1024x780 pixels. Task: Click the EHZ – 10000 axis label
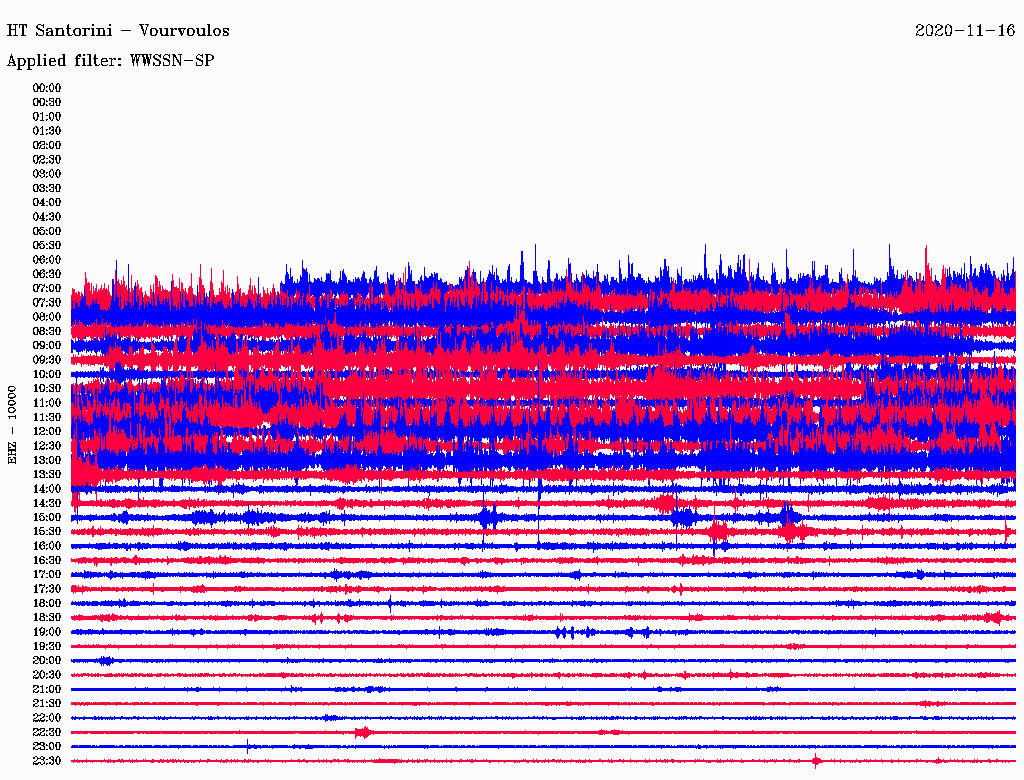[x=12, y=425]
